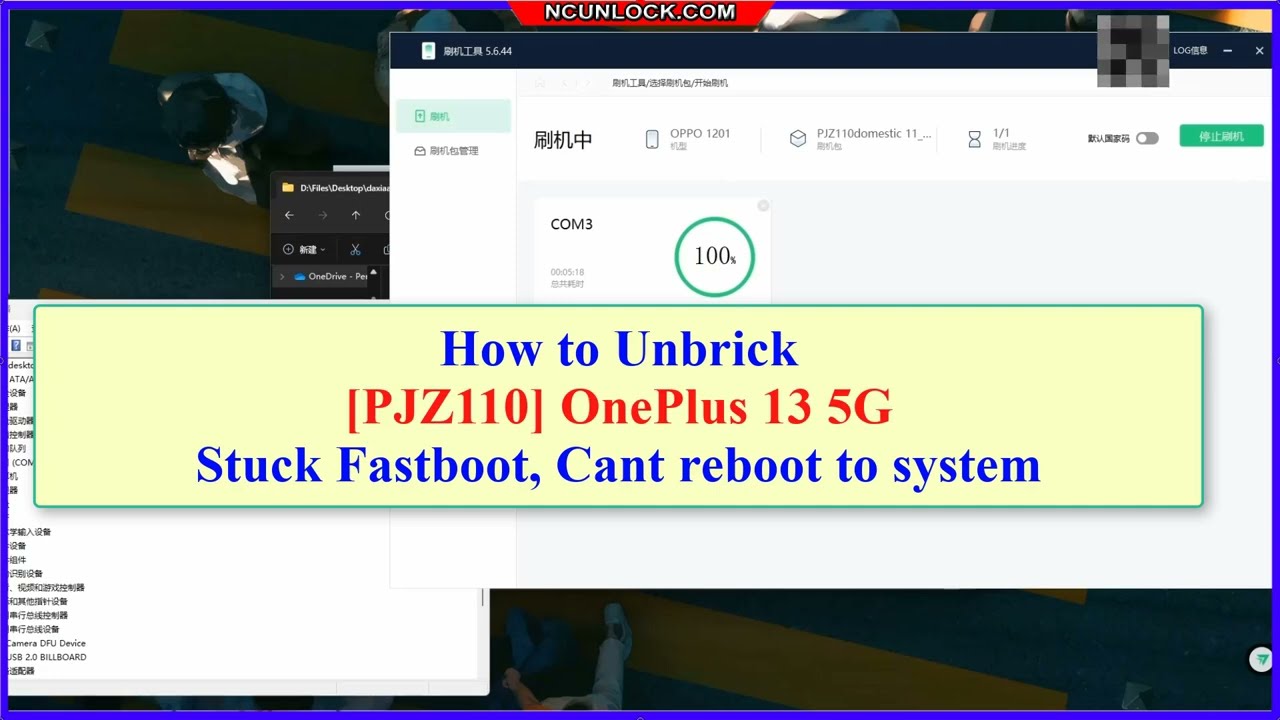The width and height of the screenshot is (1280, 720).
Task: Click the green 停止刷机 button
Action: click(1221, 136)
